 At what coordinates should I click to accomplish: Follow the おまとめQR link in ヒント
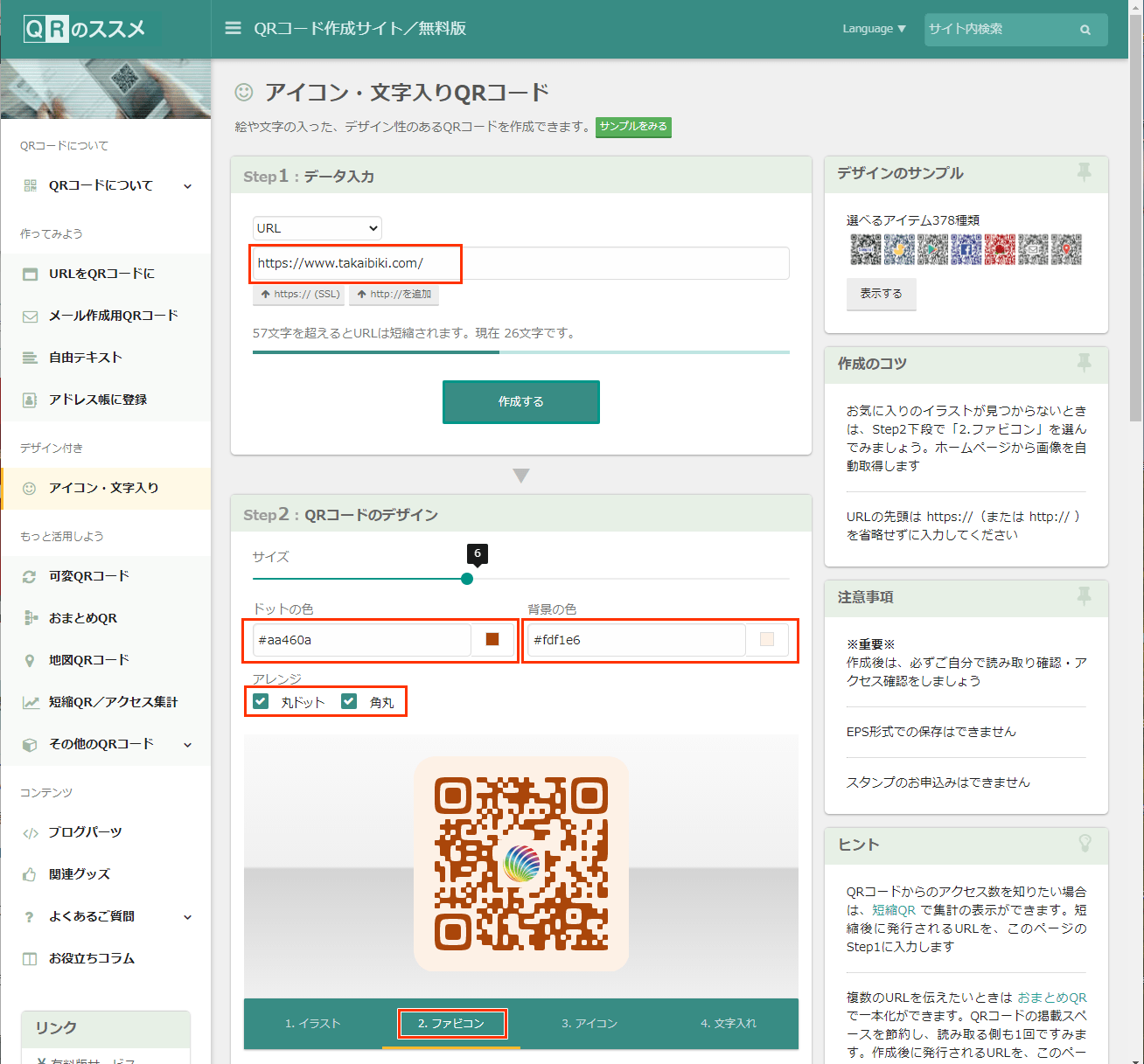coord(1052,998)
